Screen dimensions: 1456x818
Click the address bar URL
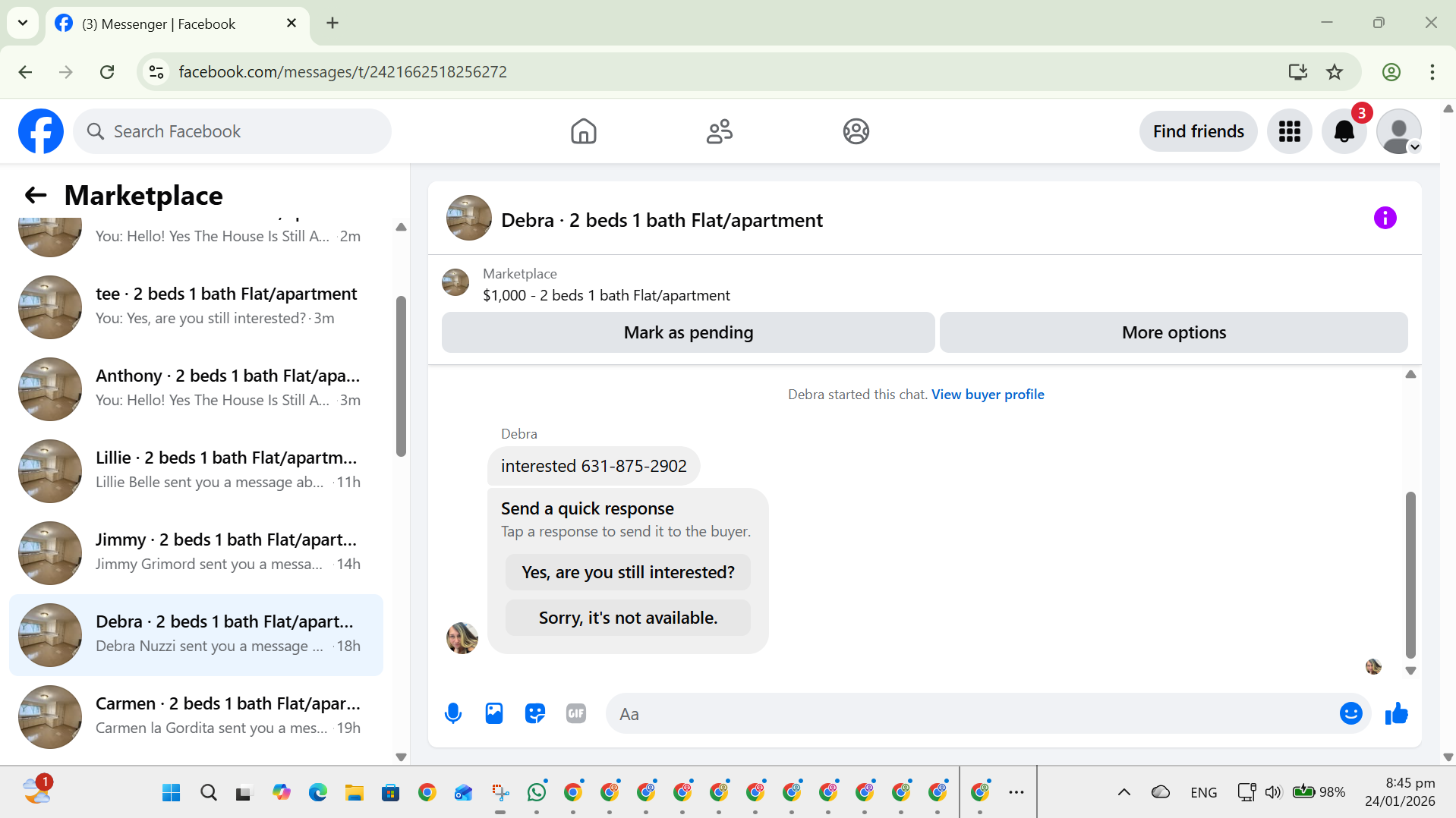(x=342, y=72)
